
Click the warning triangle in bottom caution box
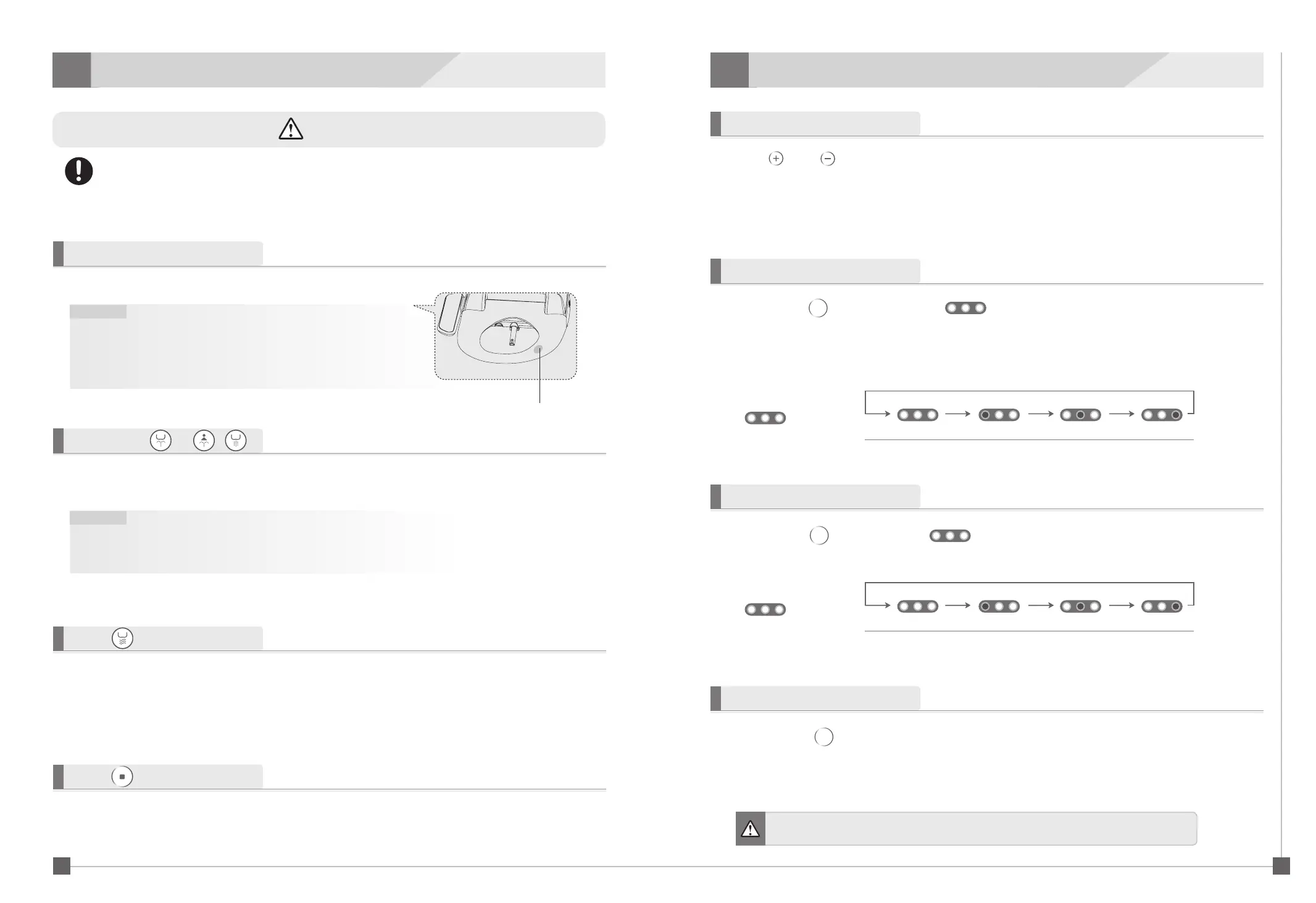(751, 829)
